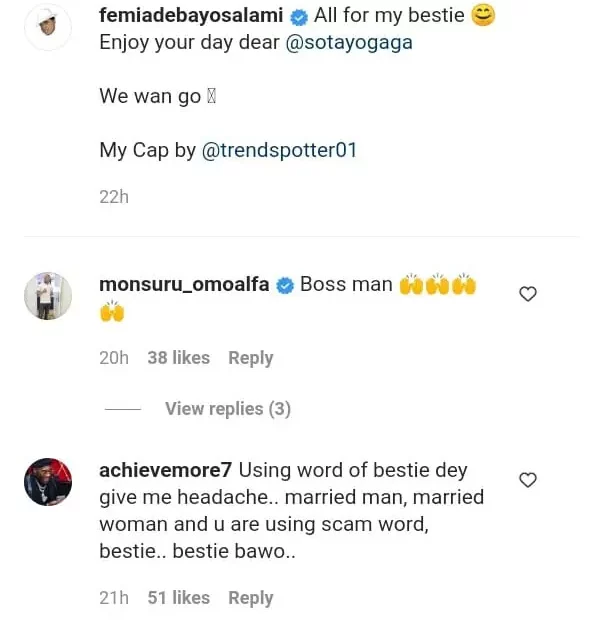Click the verified badge beside monsuru_omoalfa
The height and width of the screenshot is (630, 600).
click(285, 285)
